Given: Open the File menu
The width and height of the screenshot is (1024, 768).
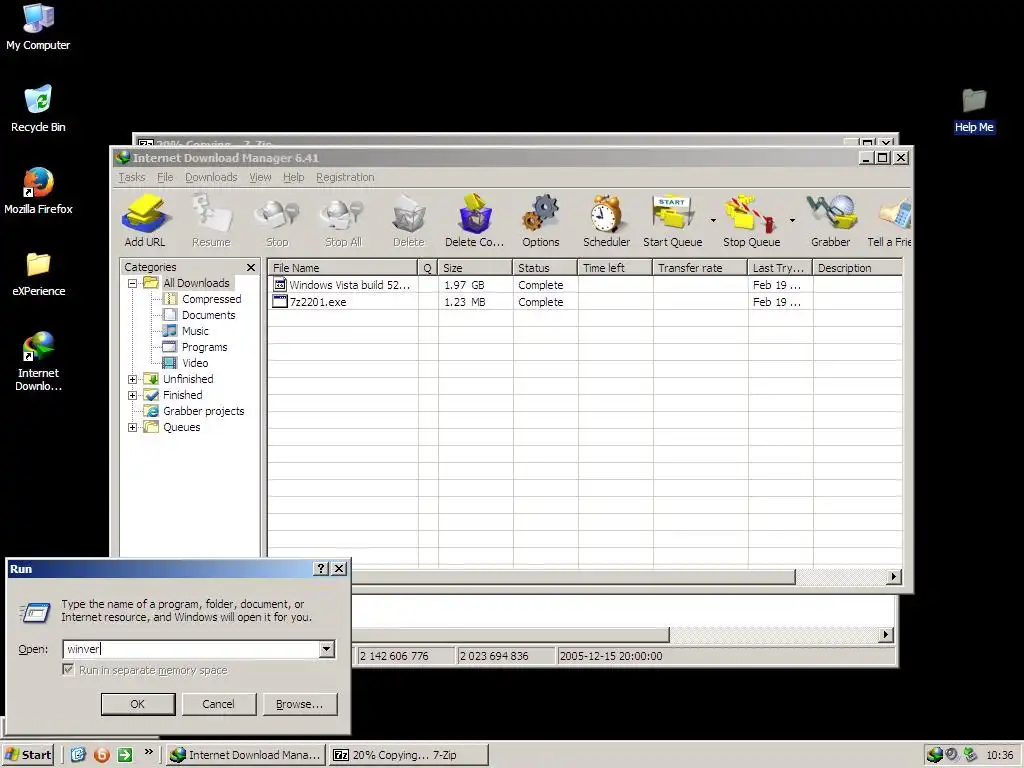Looking at the screenshot, I should pyautogui.click(x=165, y=177).
